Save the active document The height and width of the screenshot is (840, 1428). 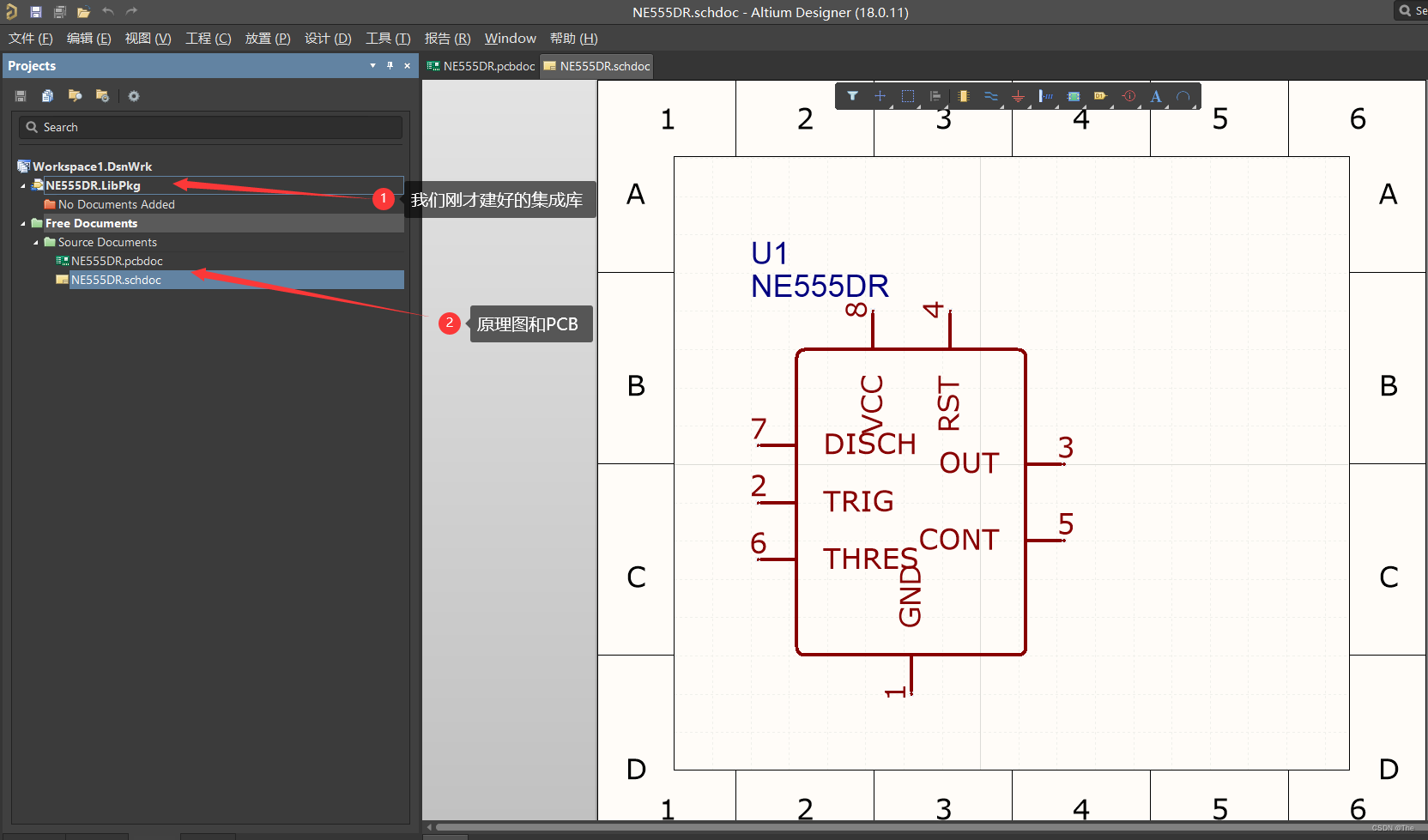click(36, 12)
